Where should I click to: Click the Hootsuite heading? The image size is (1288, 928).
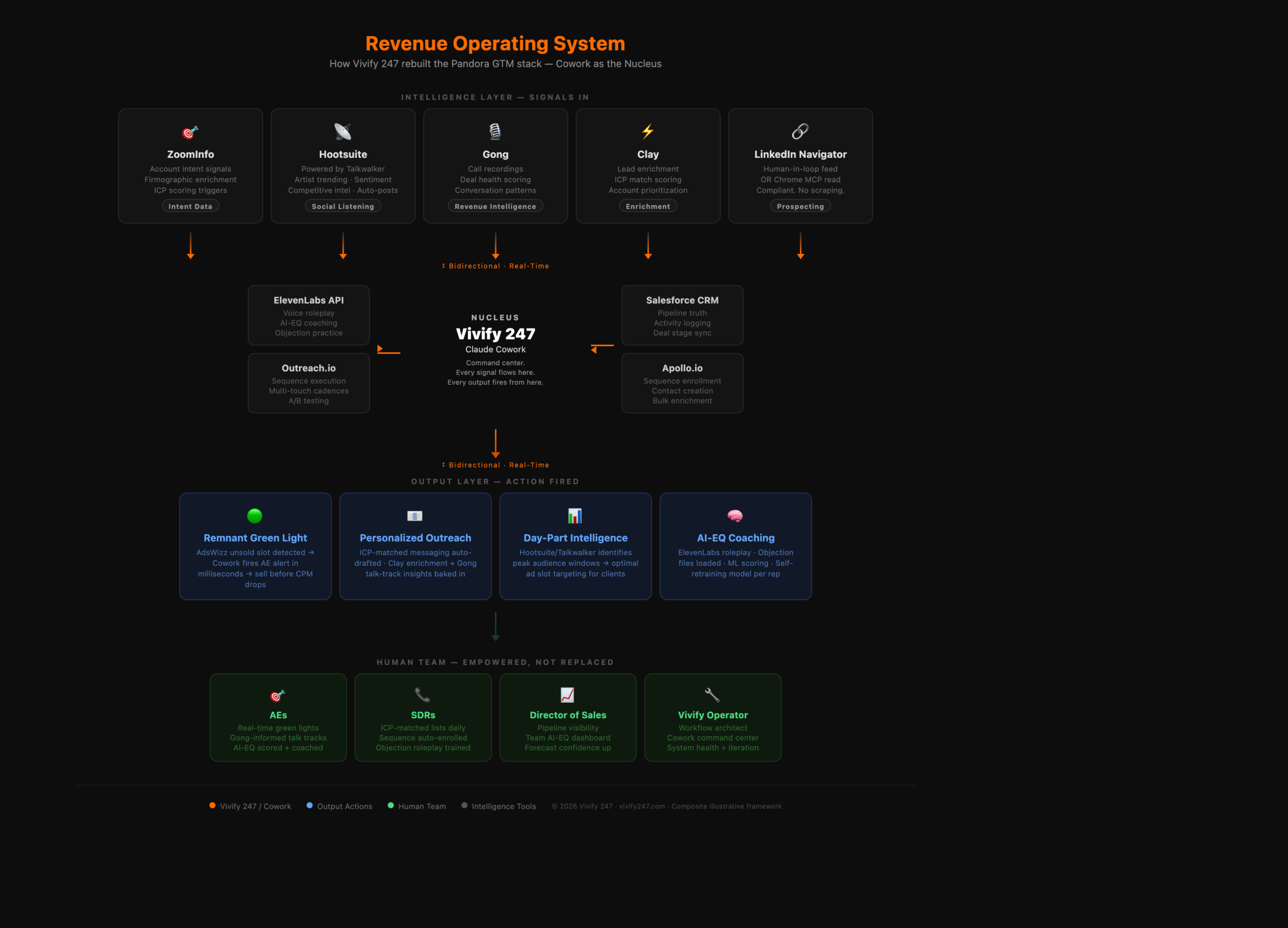pyautogui.click(x=343, y=154)
